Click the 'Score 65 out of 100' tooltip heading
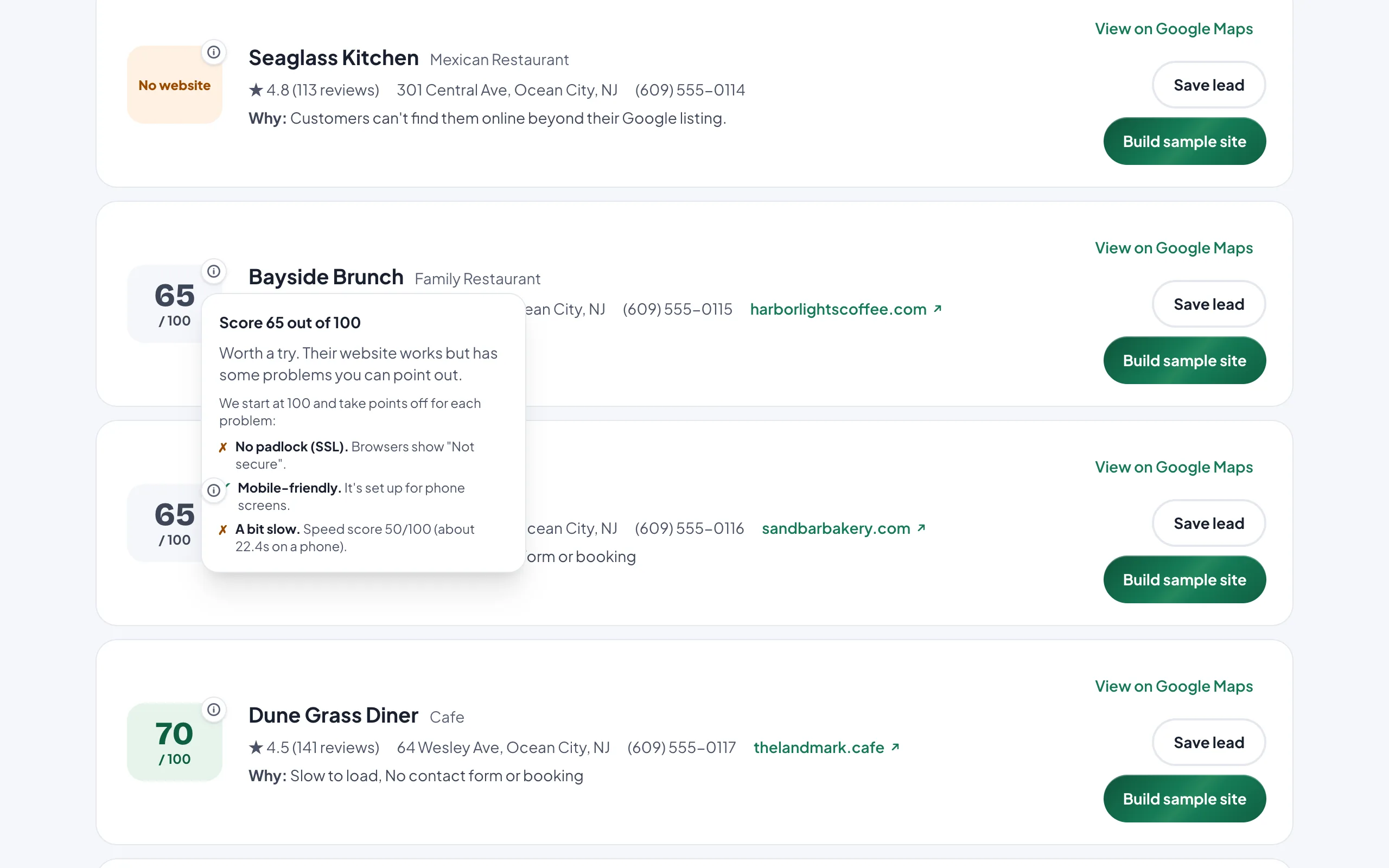The image size is (1389, 868). click(x=290, y=323)
